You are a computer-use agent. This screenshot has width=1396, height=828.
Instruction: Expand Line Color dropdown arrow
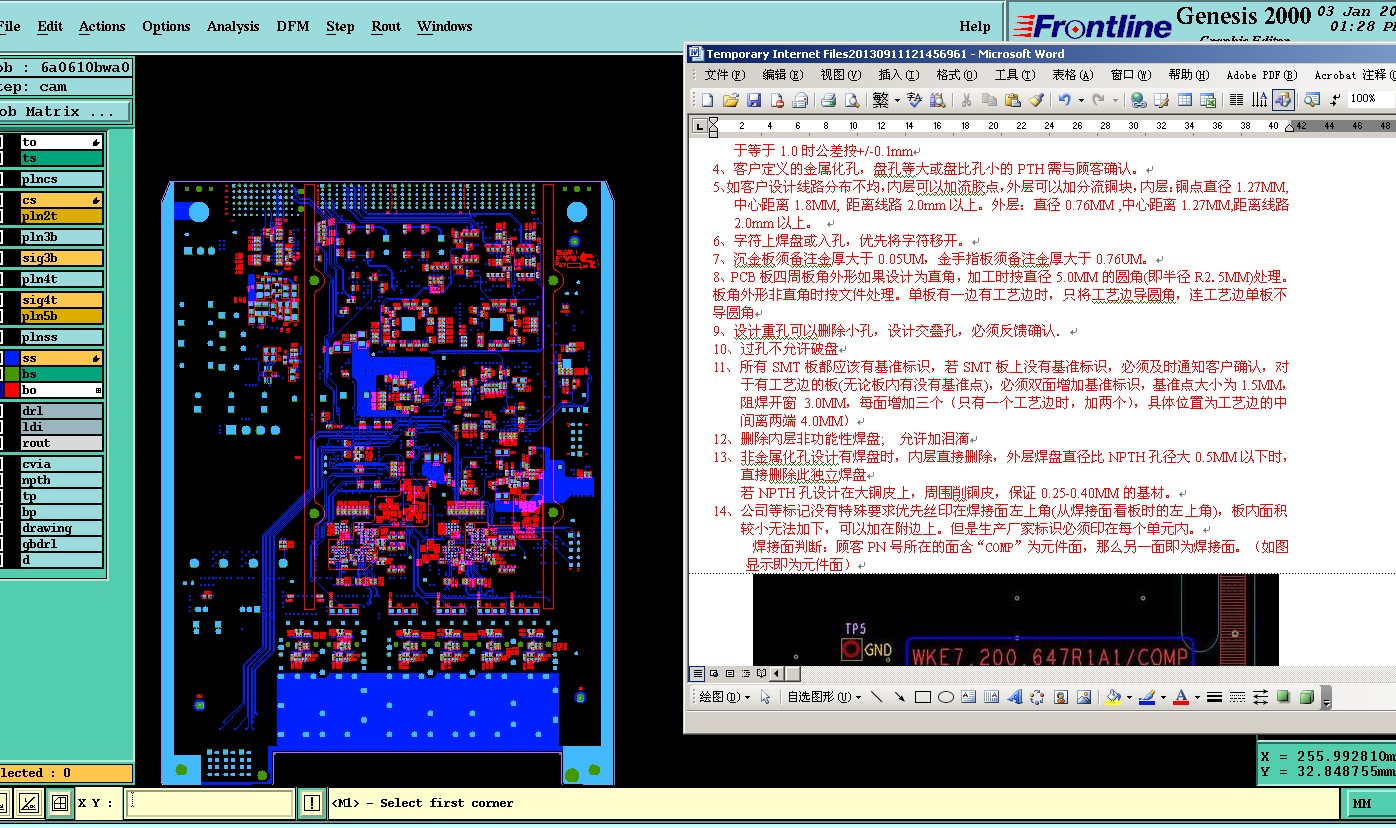tap(1163, 697)
